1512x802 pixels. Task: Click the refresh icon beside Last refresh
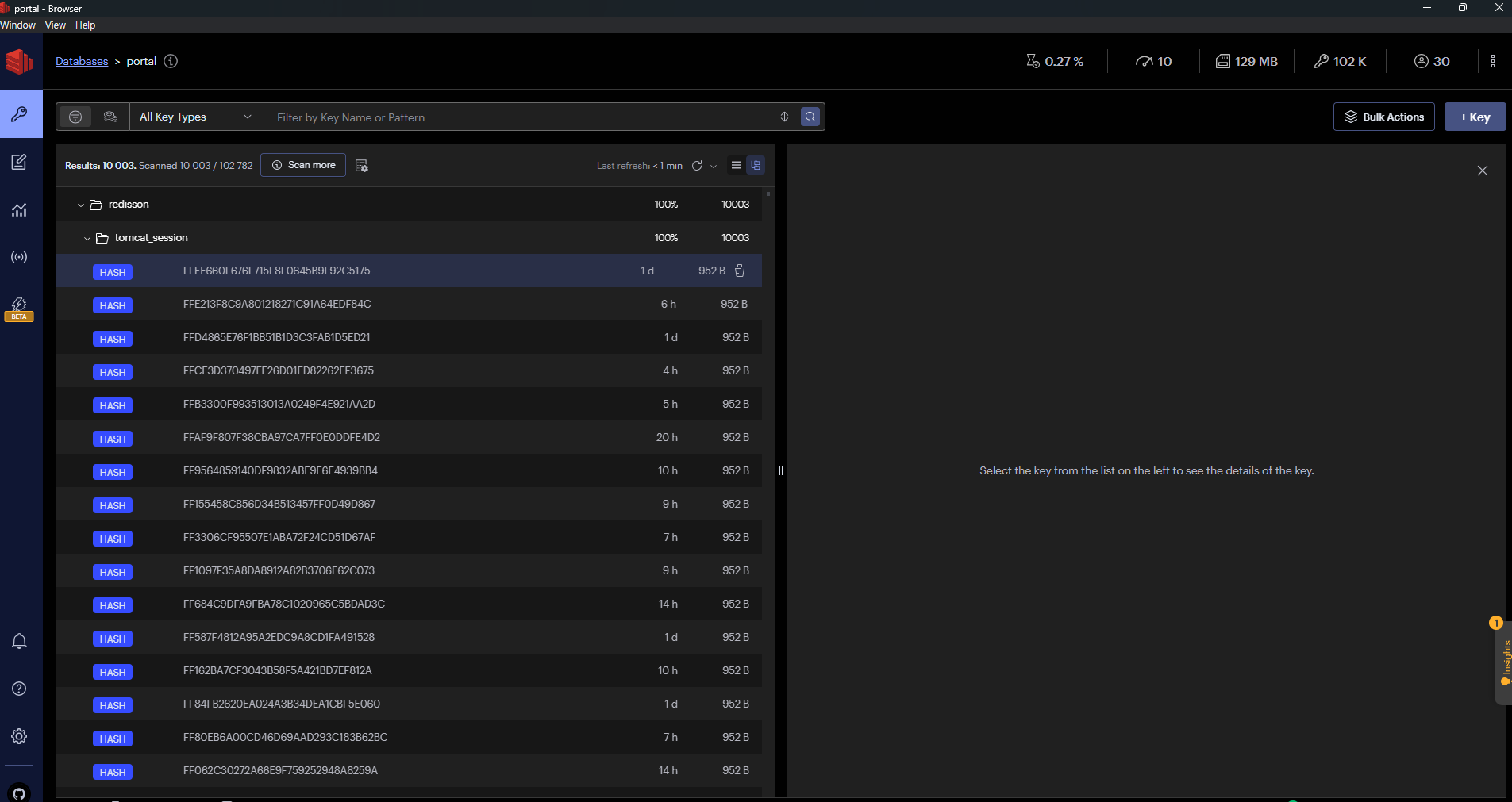697,166
